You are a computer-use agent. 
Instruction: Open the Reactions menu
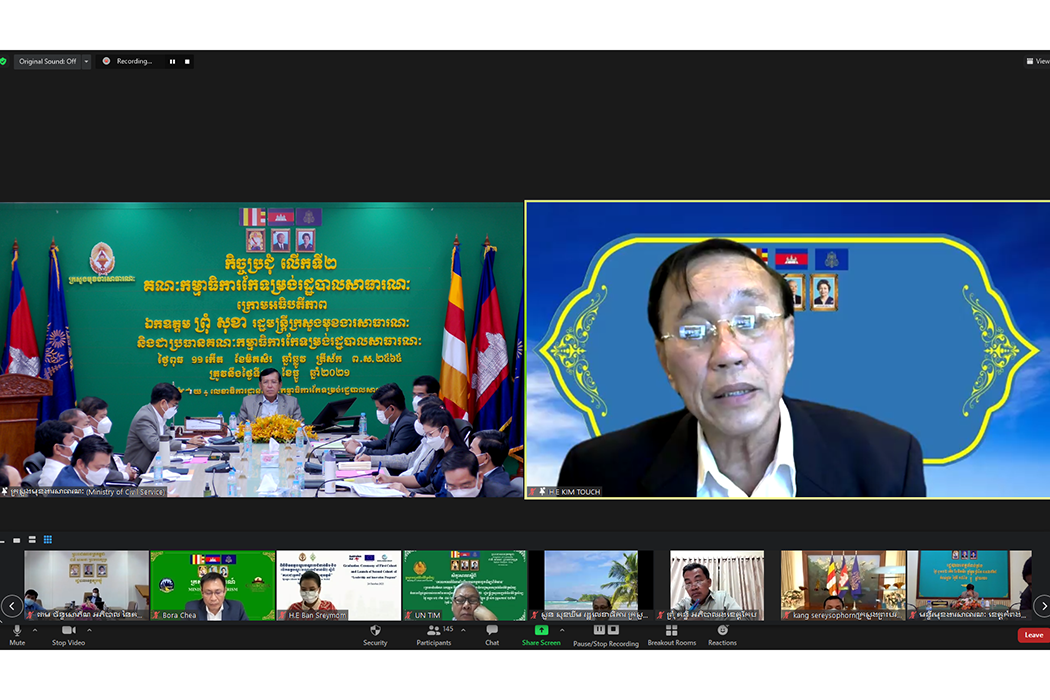722,631
